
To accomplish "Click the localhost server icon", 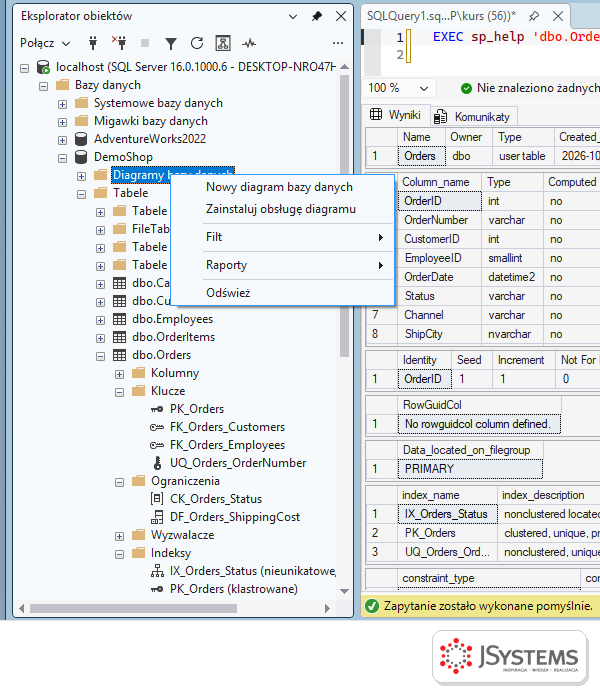I will tap(43, 67).
